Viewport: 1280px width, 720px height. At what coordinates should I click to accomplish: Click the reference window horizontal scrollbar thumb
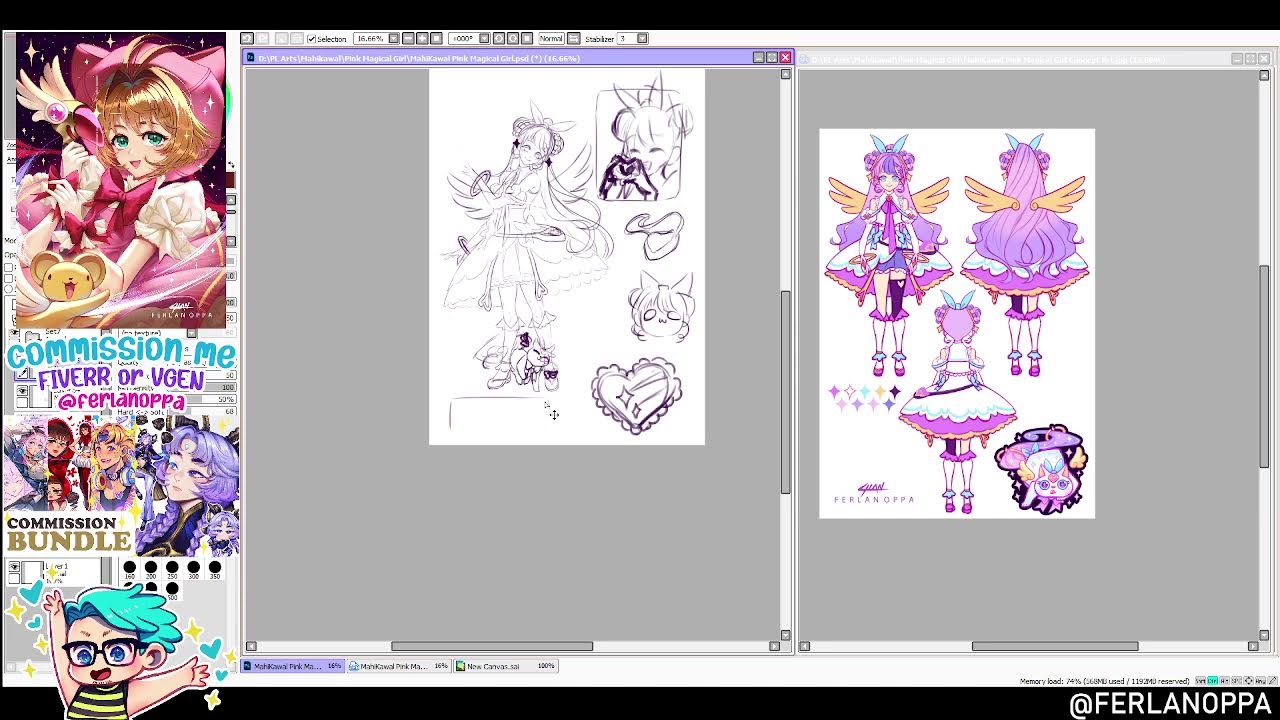1055,646
